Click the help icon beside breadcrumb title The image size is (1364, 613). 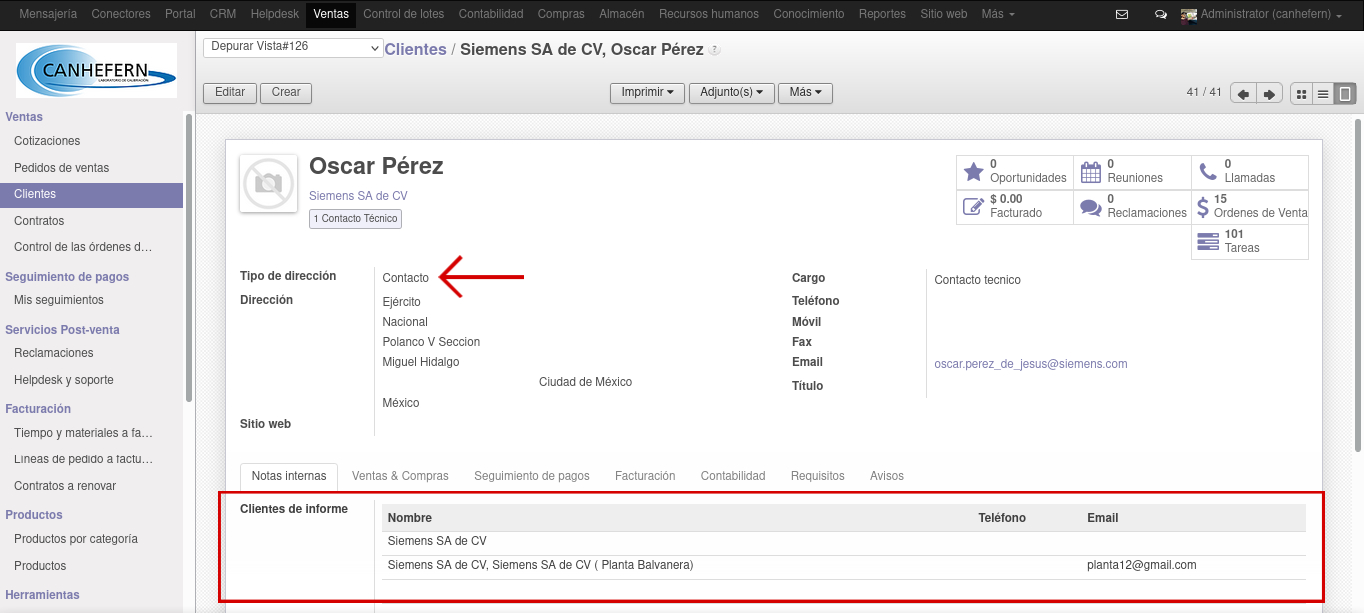pyautogui.click(x=715, y=50)
